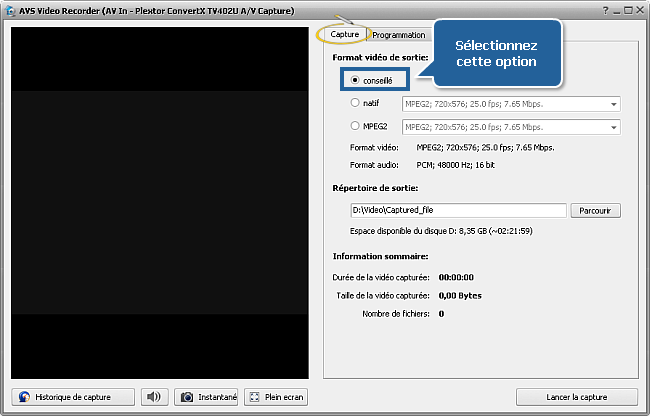Click the 00:00:00 duration value

click(456, 277)
